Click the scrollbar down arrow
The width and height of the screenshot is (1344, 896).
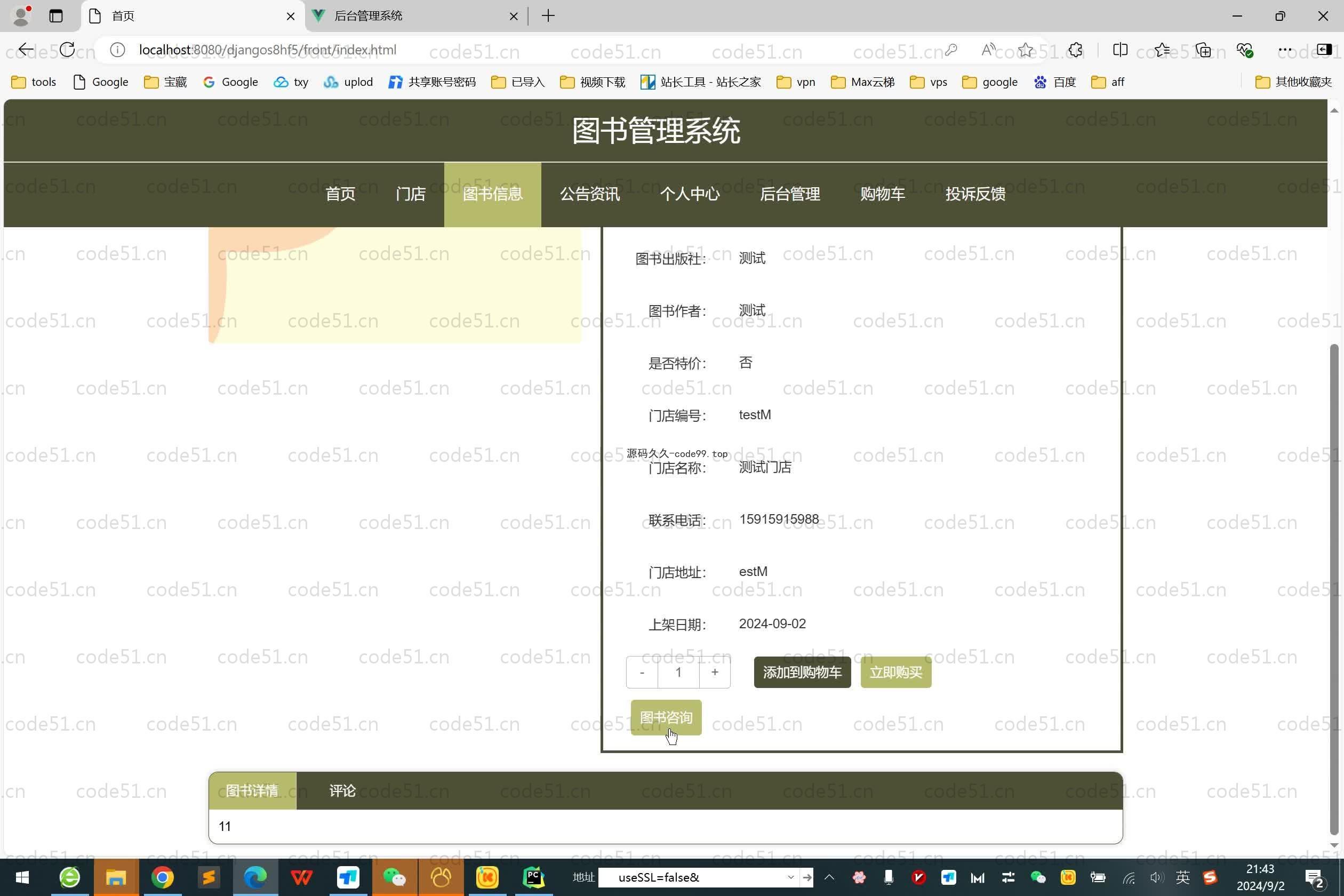[x=1334, y=845]
